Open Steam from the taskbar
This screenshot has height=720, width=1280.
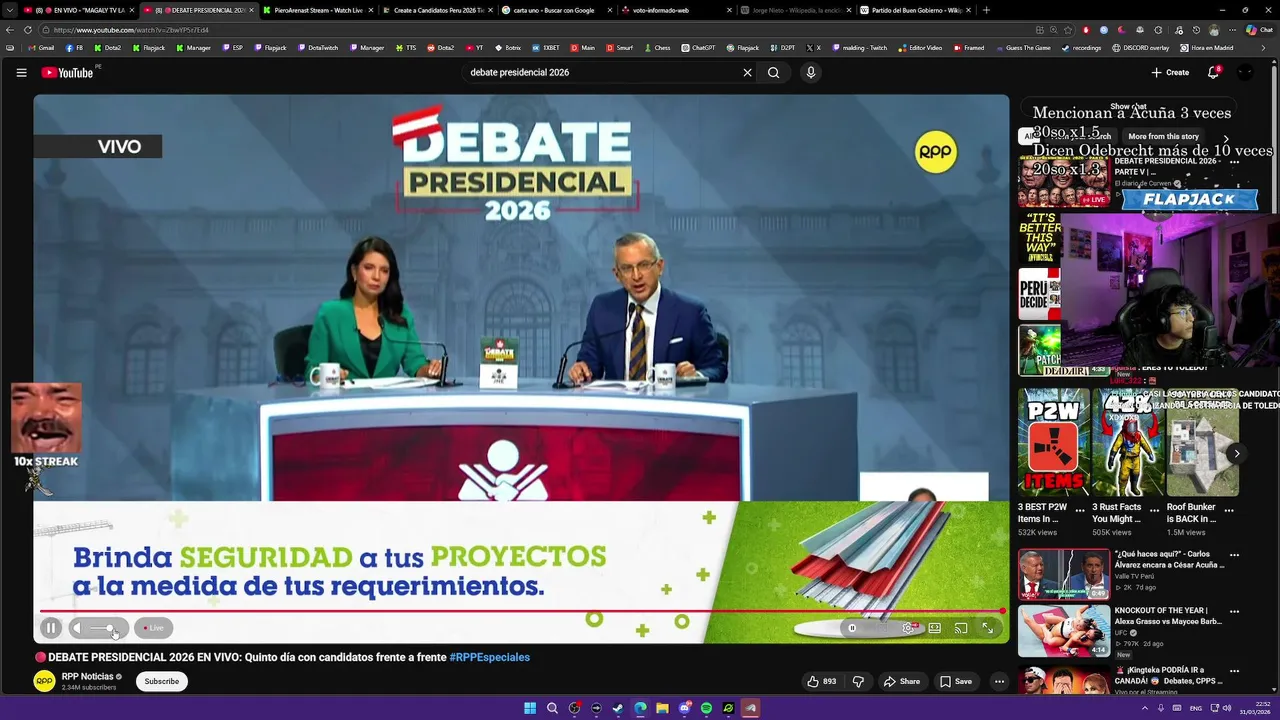pyautogui.click(x=618, y=708)
